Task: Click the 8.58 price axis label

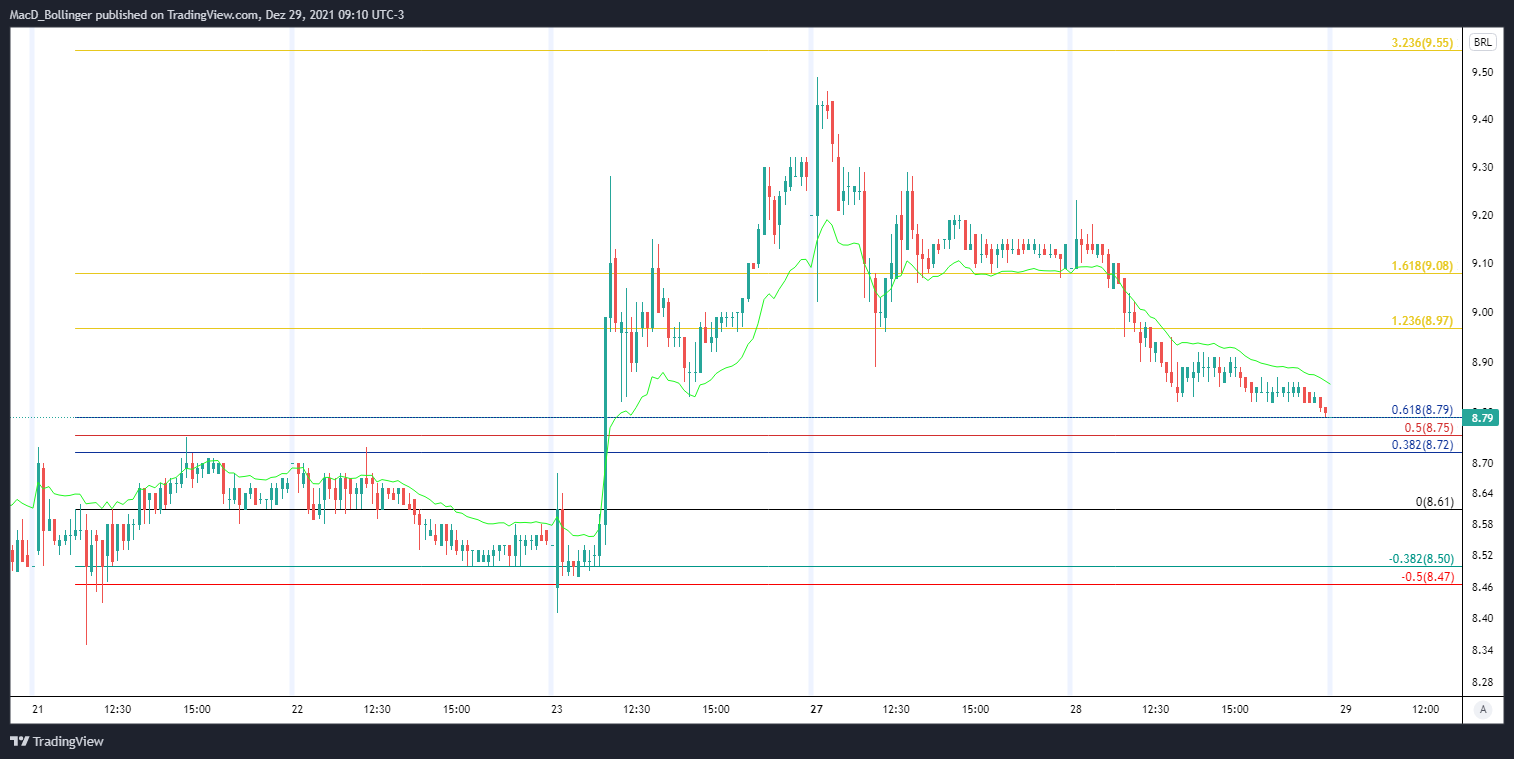Action: point(1482,525)
